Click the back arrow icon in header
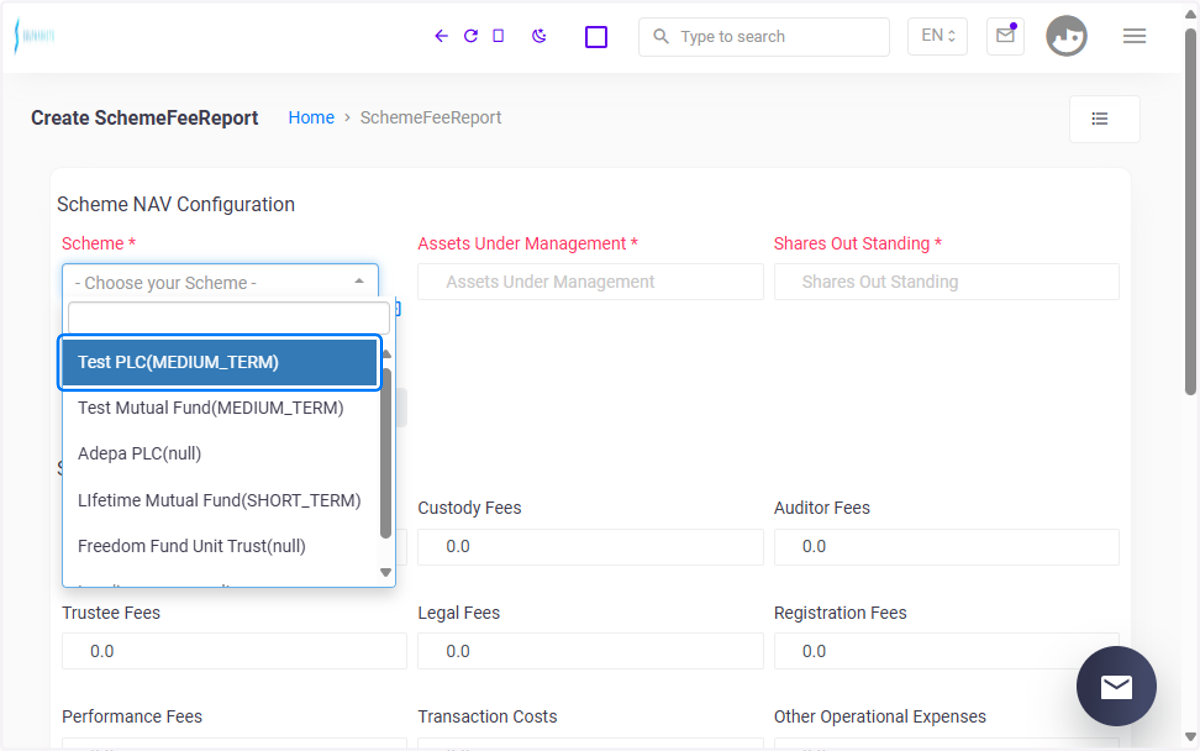Viewport: 1200px width, 751px height. point(441,36)
